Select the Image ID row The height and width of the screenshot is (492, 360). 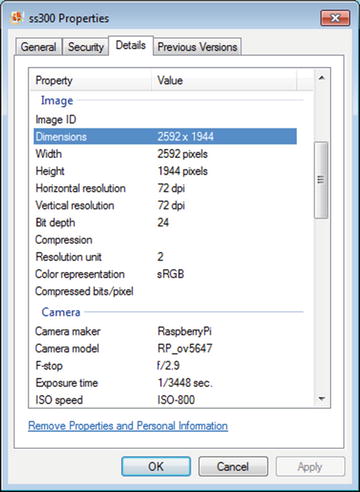(x=165, y=119)
